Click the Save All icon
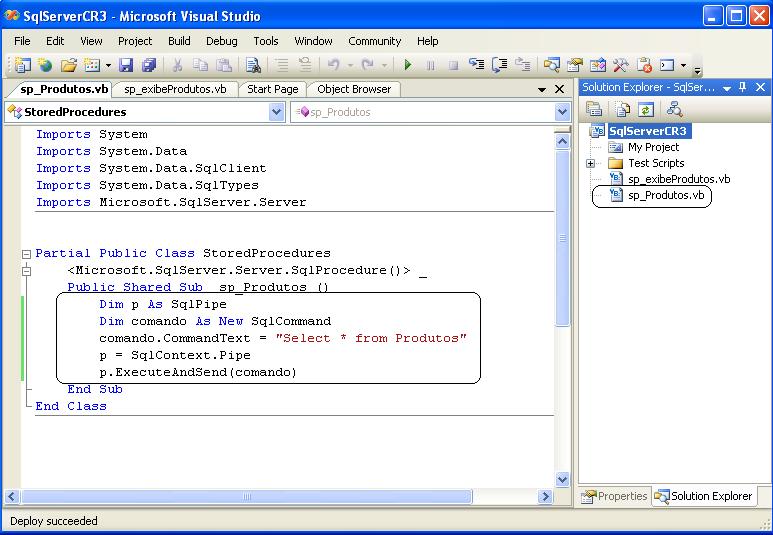The height and width of the screenshot is (535, 773). click(149, 65)
